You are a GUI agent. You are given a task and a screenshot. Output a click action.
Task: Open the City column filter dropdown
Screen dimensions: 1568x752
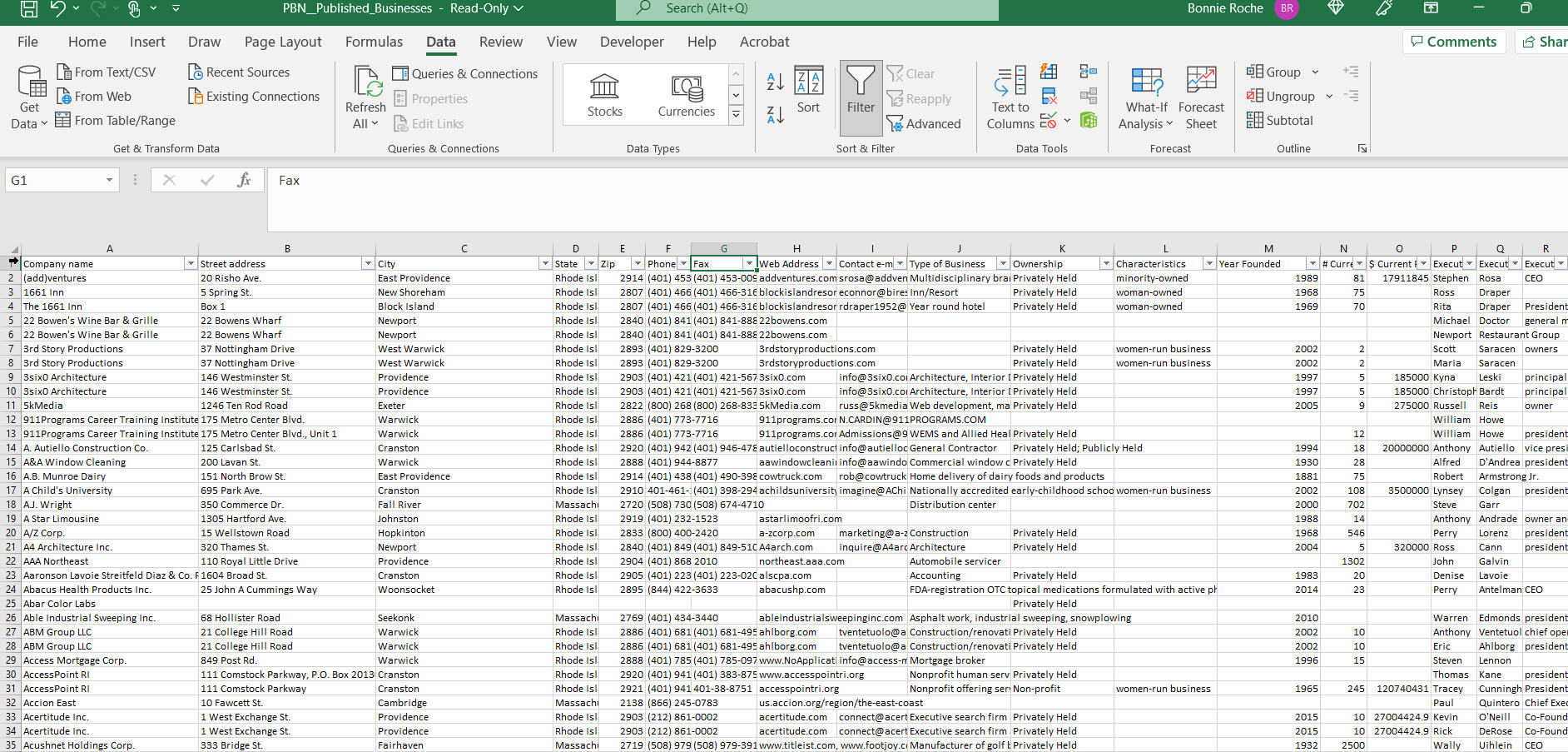545,264
